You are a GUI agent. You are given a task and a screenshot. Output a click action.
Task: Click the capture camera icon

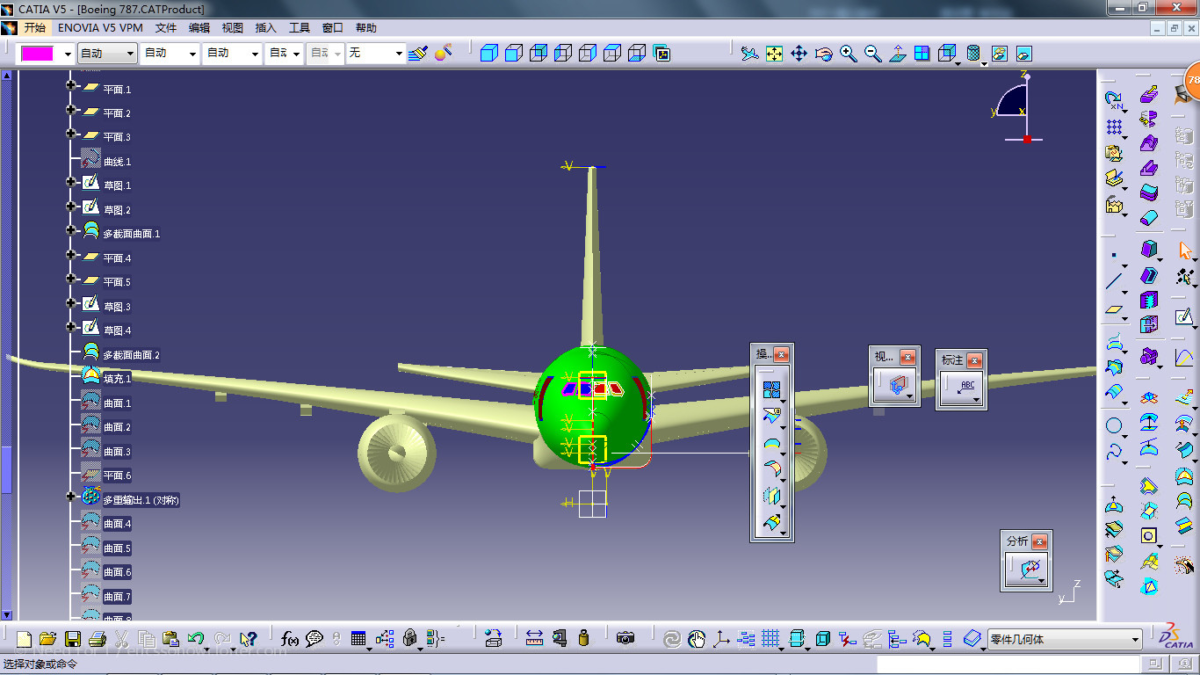[626, 638]
